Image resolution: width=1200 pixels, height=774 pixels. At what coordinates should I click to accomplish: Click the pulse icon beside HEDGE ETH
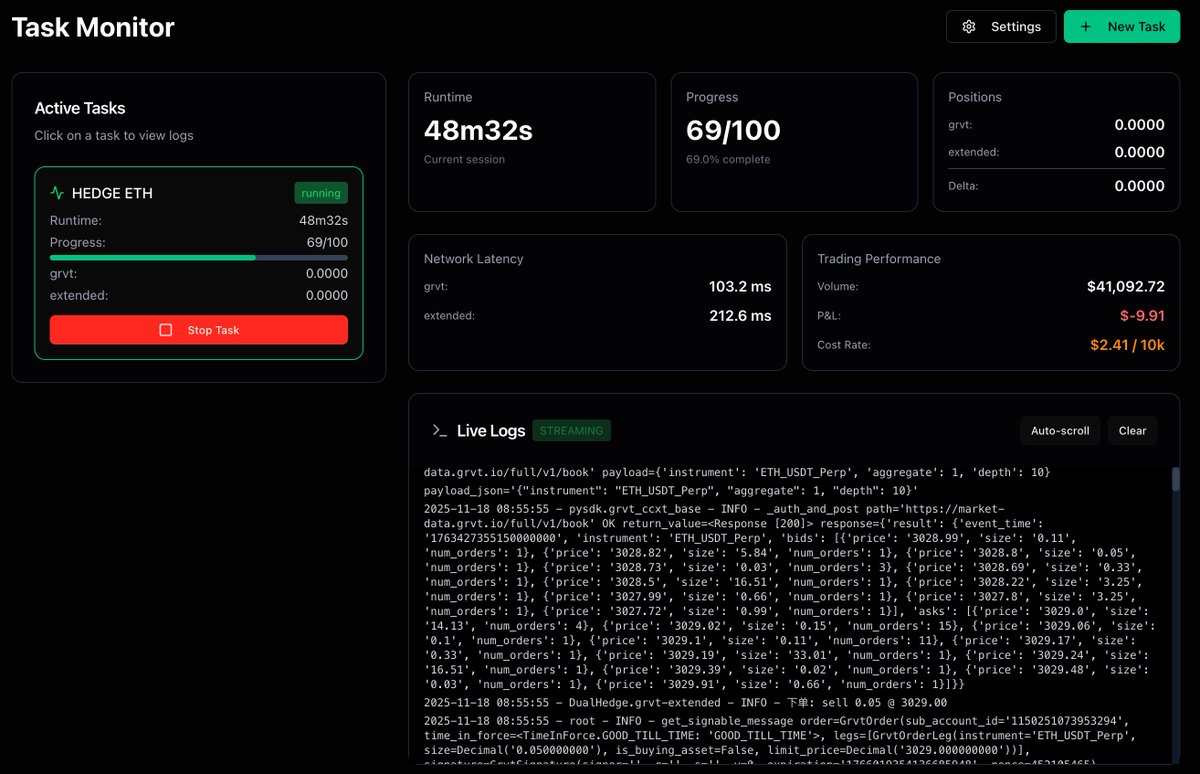point(57,193)
